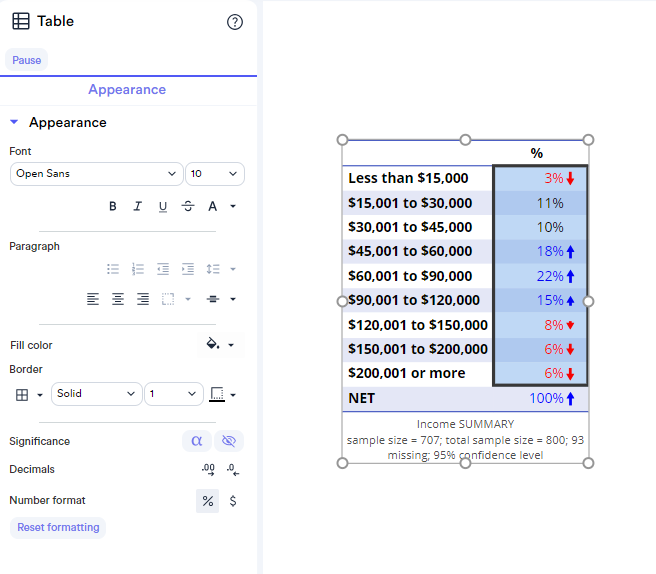Click the border color icon
The width and height of the screenshot is (656, 574).
(x=217, y=395)
